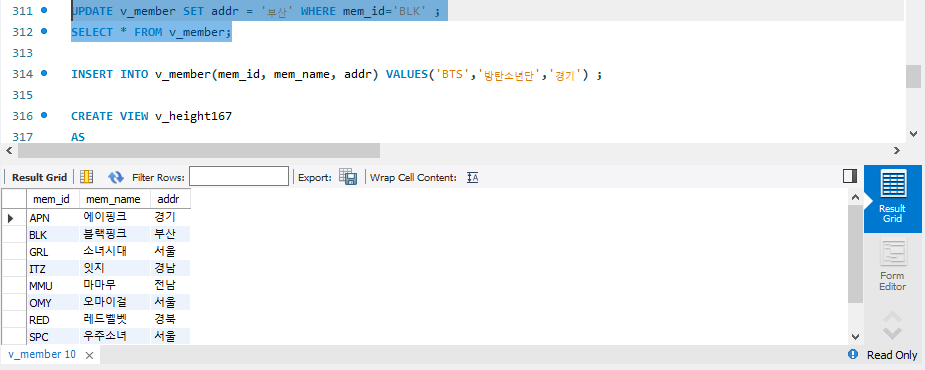Select the 경북 address cell
This screenshot has height=370, width=925.
[170, 320]
